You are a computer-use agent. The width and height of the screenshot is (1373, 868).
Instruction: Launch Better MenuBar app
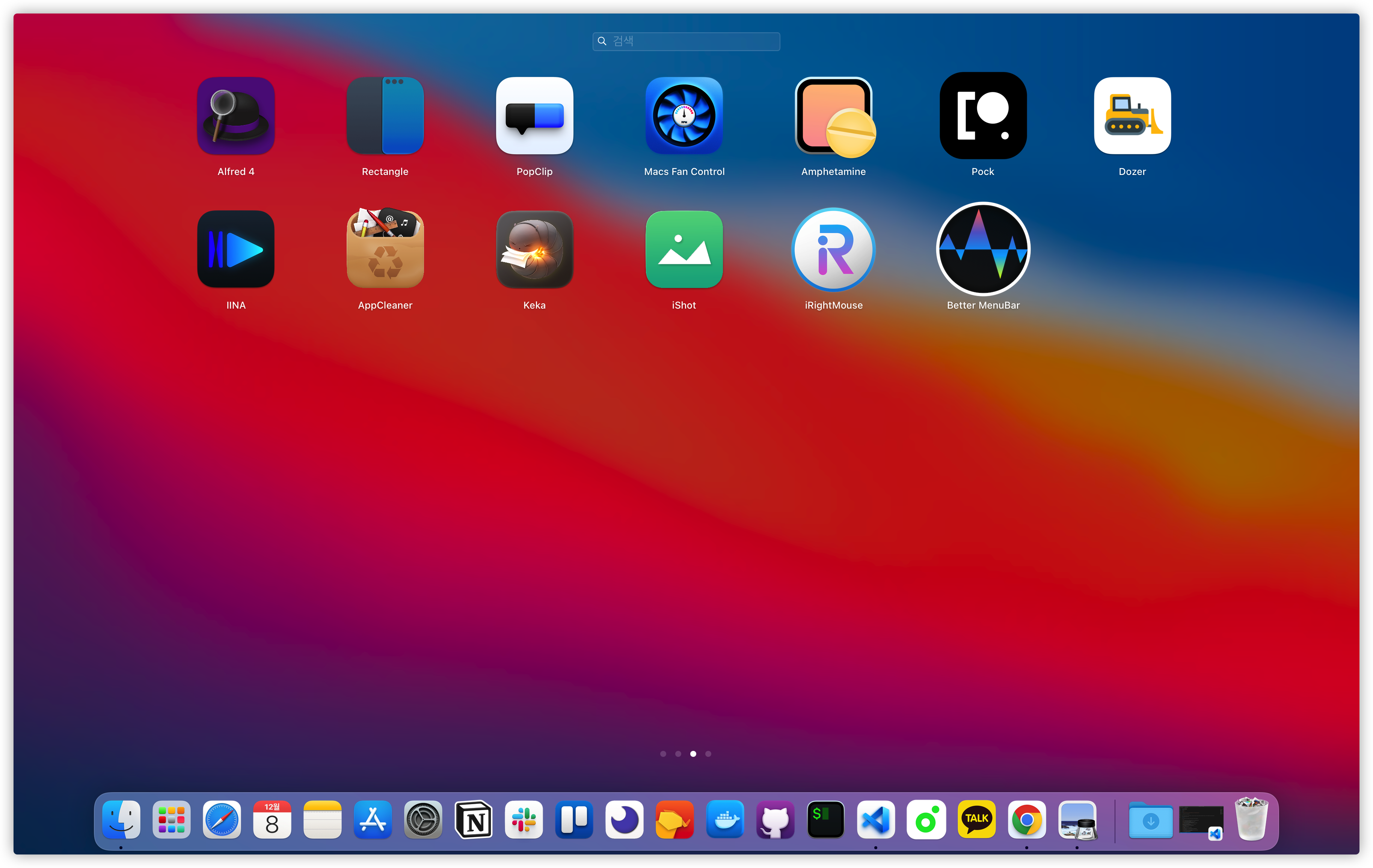pos(982,249)
